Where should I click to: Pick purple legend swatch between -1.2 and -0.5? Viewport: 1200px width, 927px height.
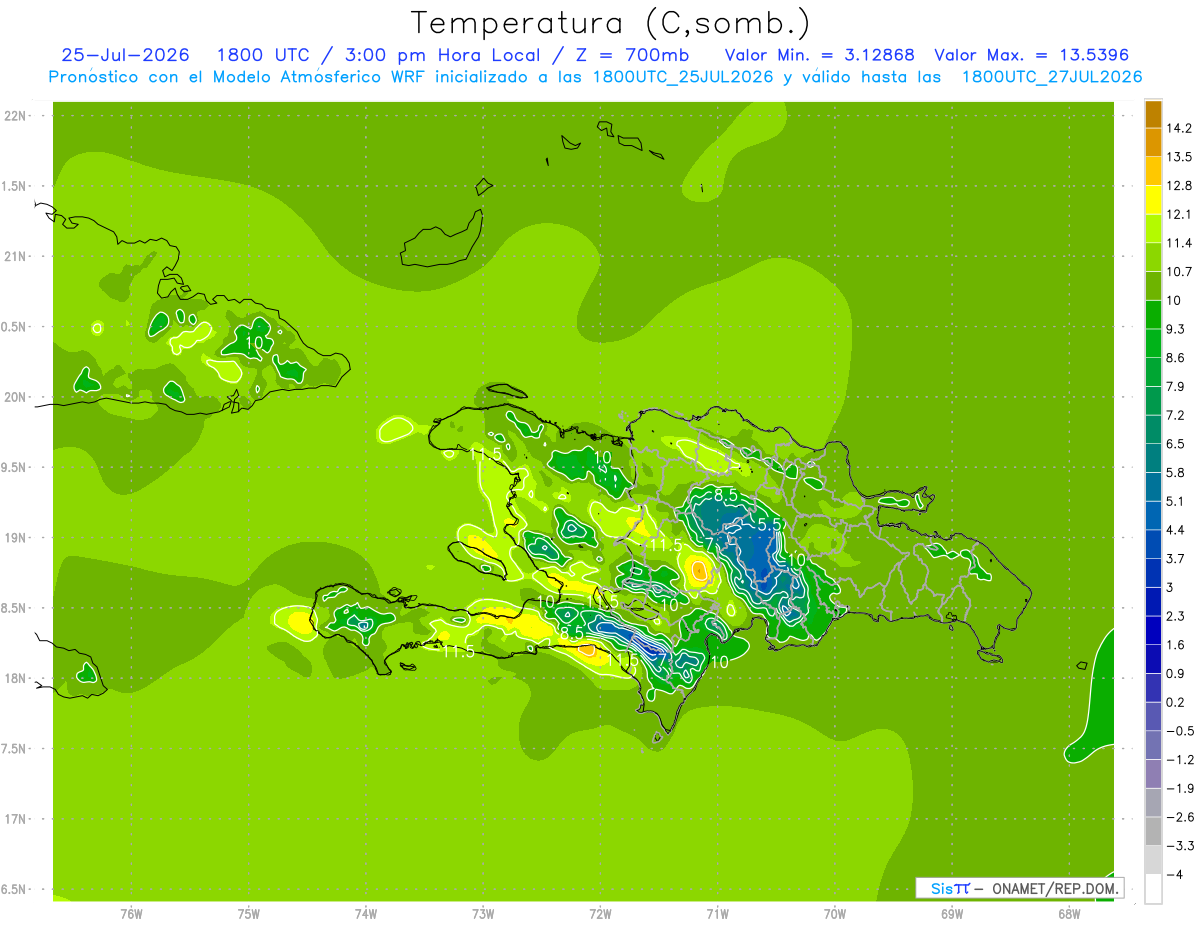[x=1153, y=745]
